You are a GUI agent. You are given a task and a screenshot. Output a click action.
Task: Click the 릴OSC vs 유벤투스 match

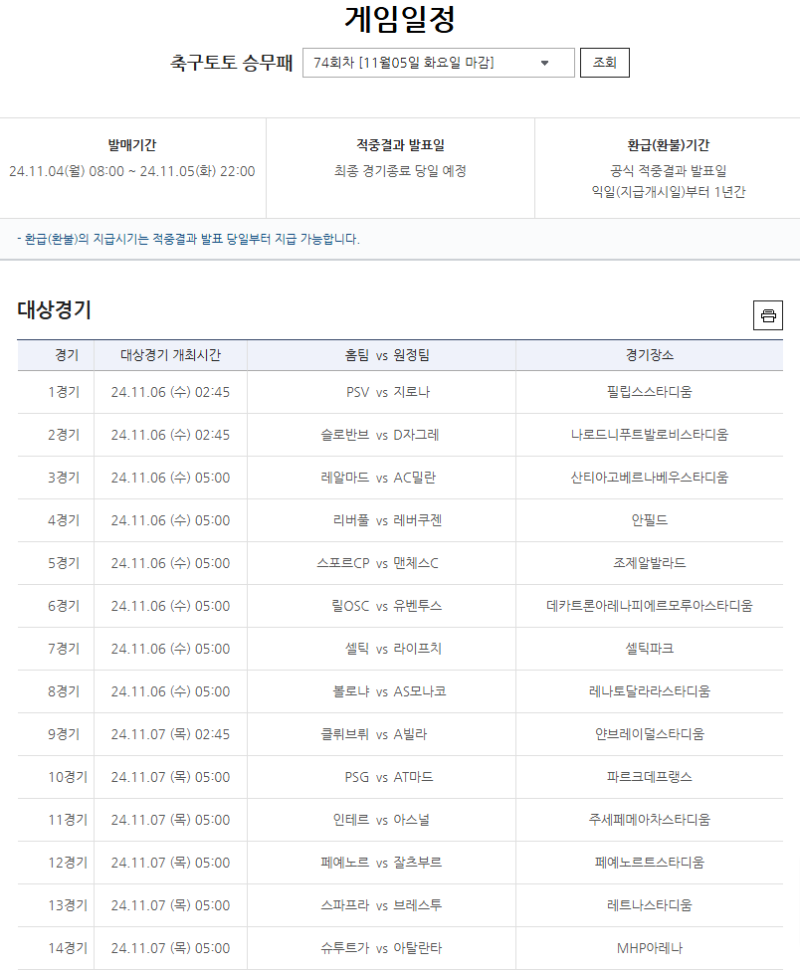387,606
